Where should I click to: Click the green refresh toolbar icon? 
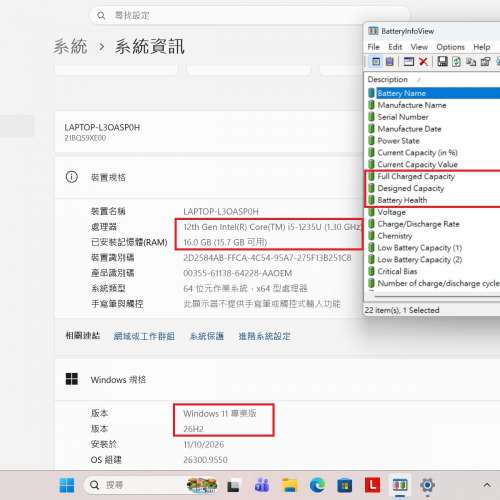[x=456, y=61]
